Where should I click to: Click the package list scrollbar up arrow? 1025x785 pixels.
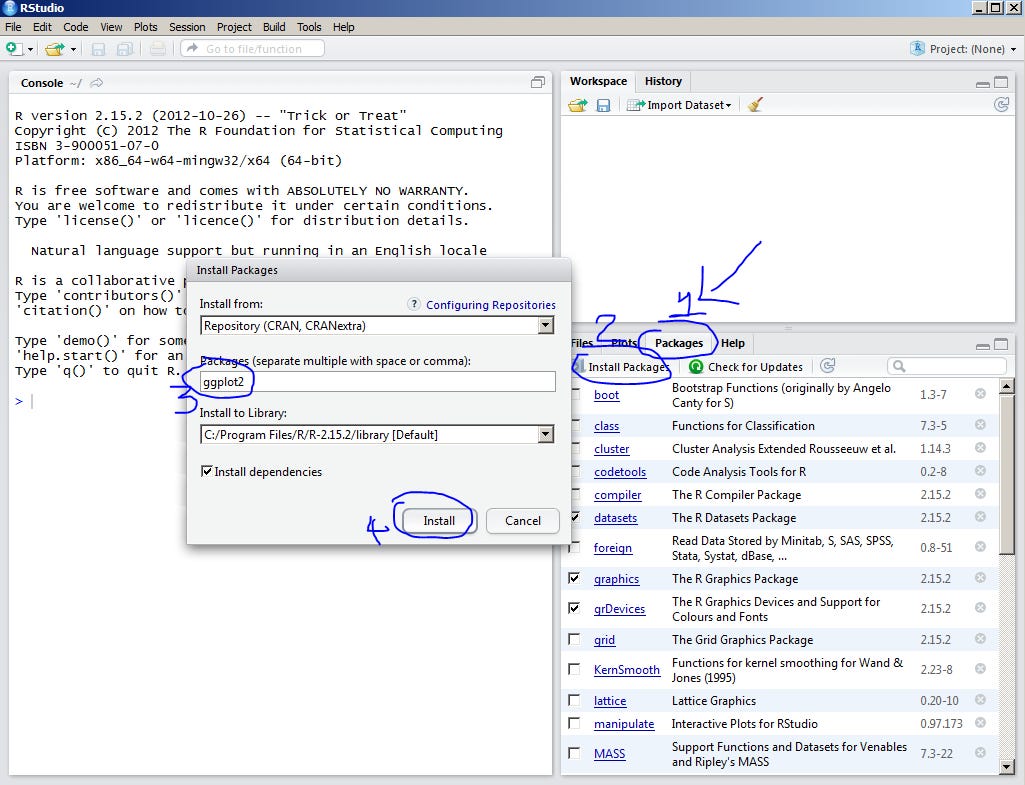1007,386
